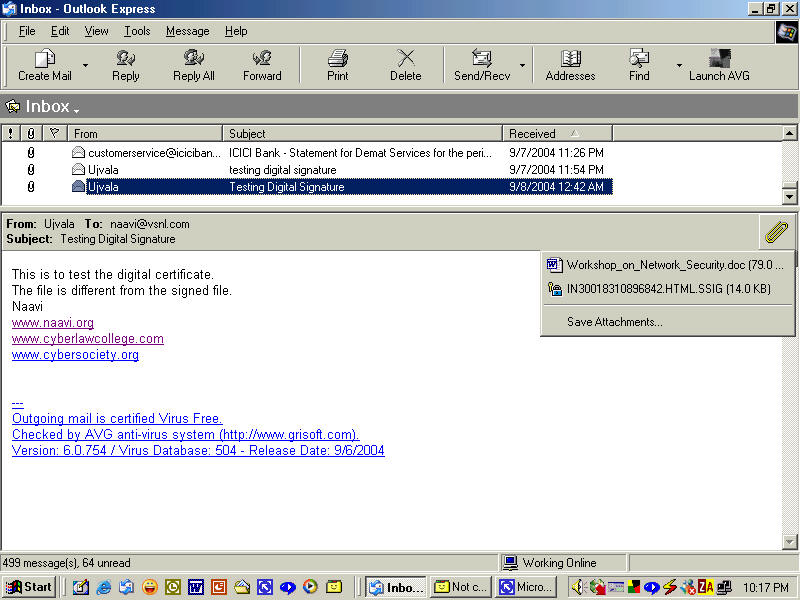Open the File menu
800x600 pixels.
[x=27, y=31]
